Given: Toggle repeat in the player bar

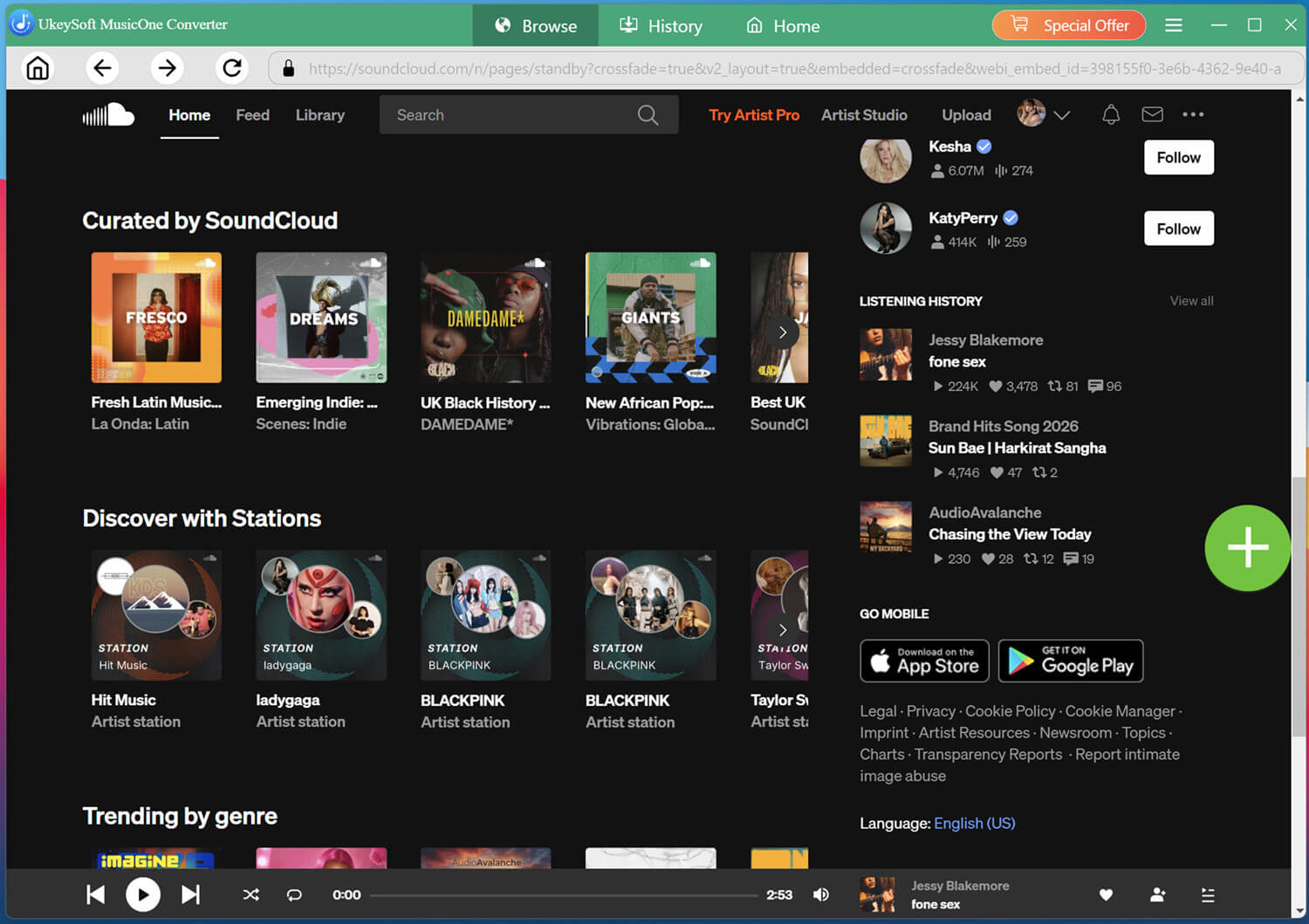Looking at the screenshot, I should 294,894.
